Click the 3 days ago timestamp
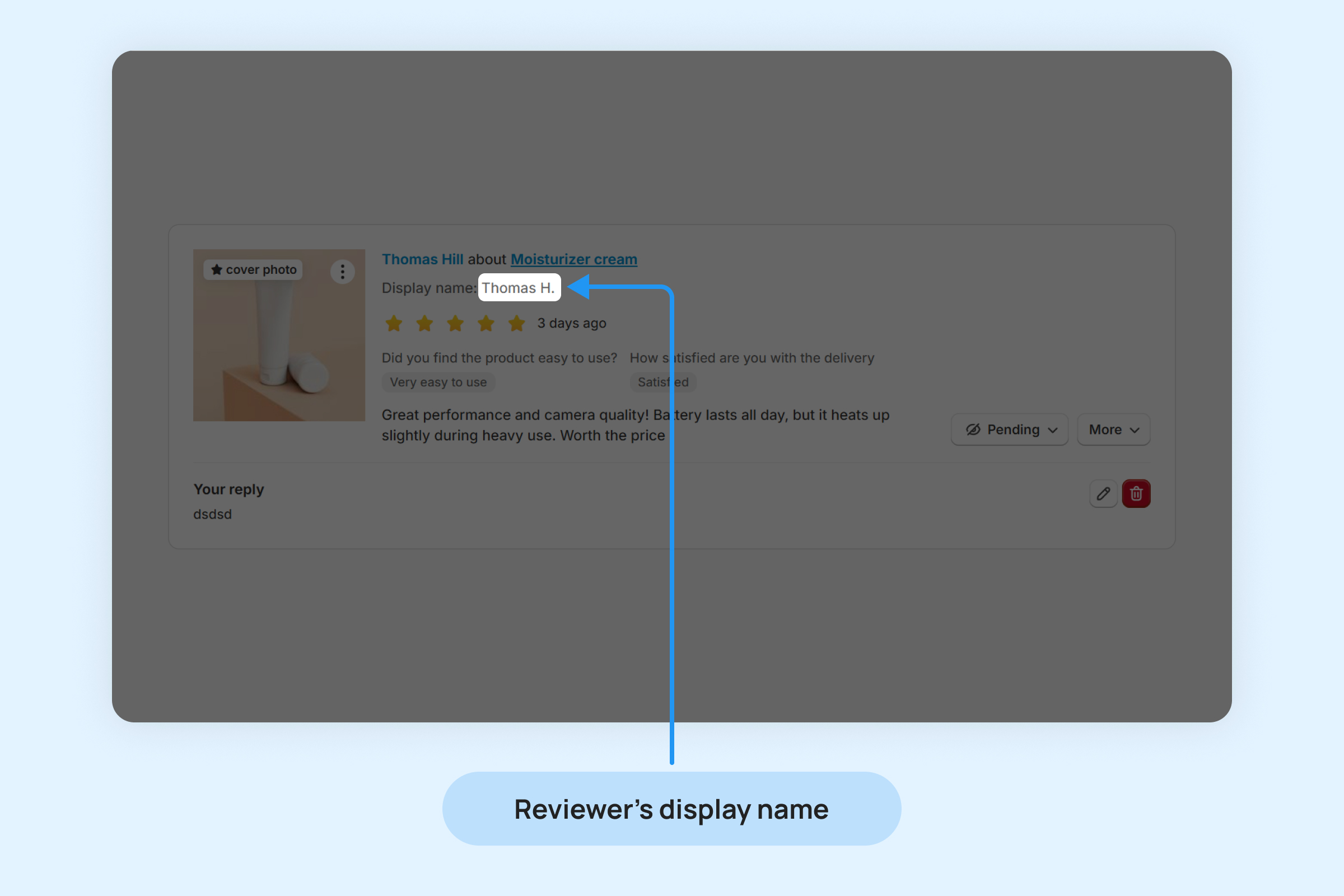The height and width of the screenshot is (896, 1344). pos(571,324)
